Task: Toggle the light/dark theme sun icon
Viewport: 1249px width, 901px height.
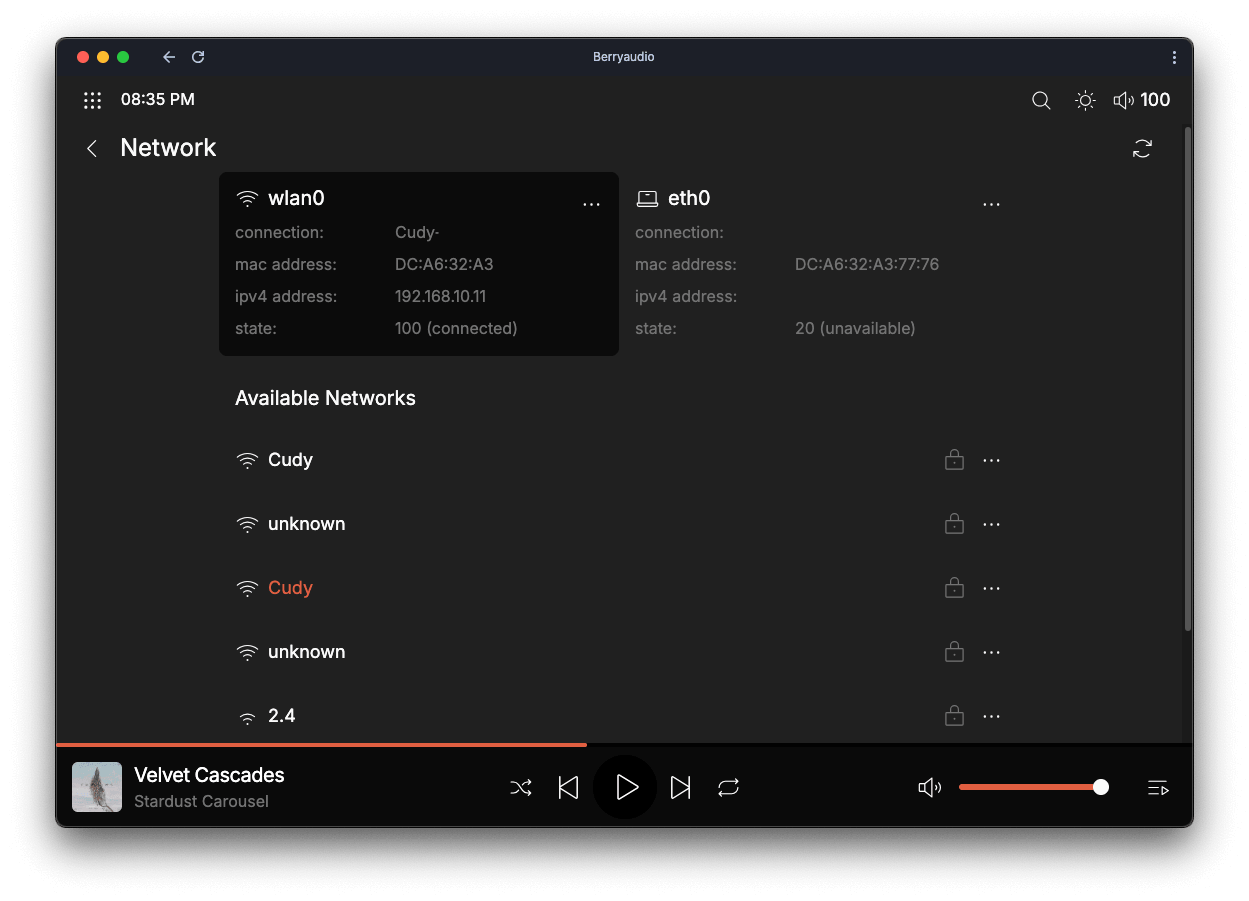Action: [x=1085, y=100]
